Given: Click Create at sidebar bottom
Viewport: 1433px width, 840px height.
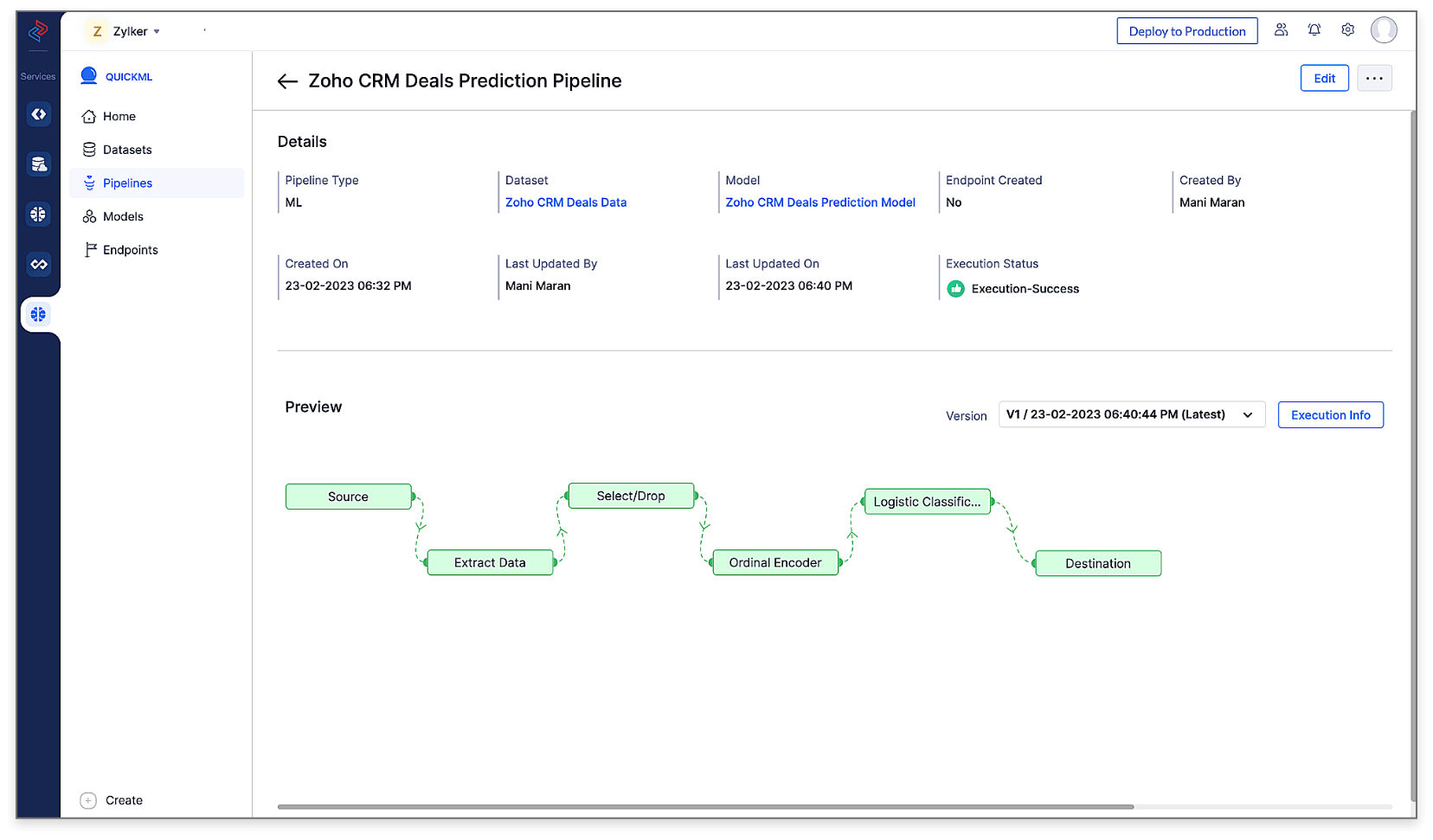Looking at the screenshot, I should [x=124, y=800].
